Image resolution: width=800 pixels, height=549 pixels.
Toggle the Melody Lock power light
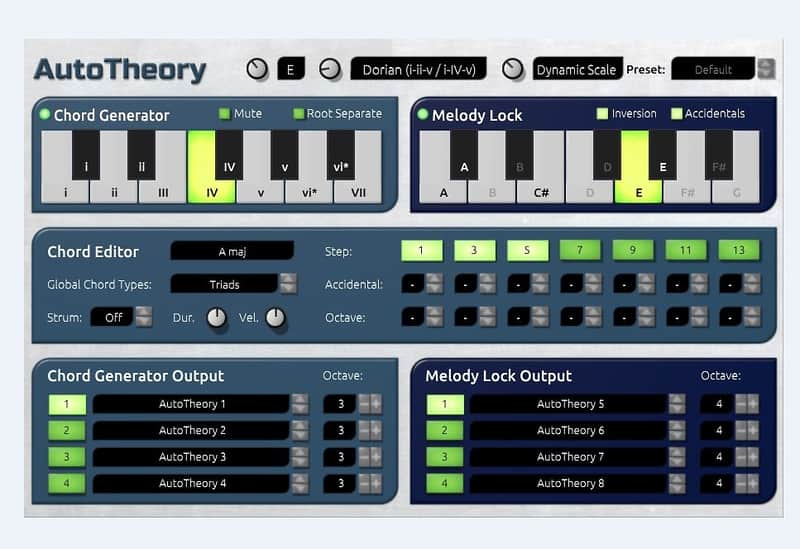pyautogui.click(x=422, y=114)
